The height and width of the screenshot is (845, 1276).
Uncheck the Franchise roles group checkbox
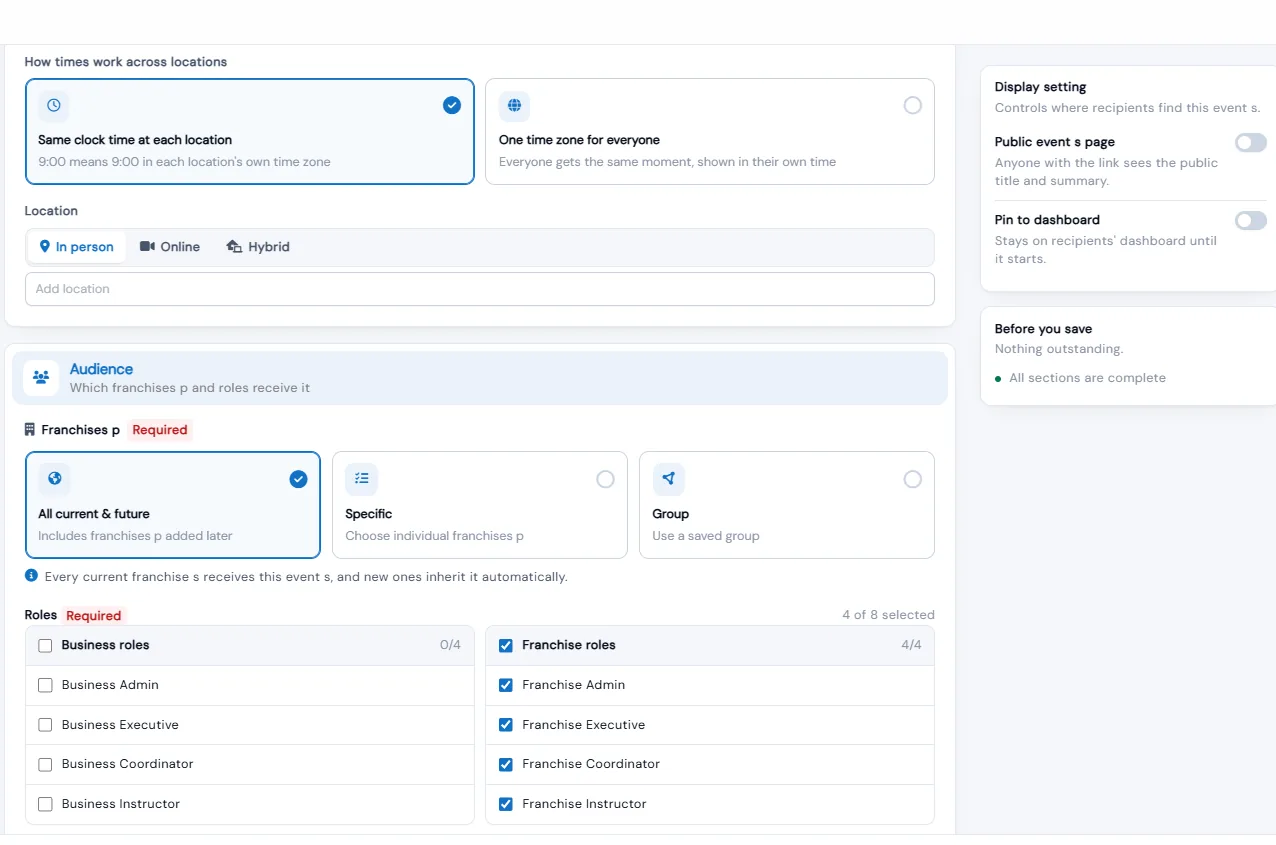point(505,646)
